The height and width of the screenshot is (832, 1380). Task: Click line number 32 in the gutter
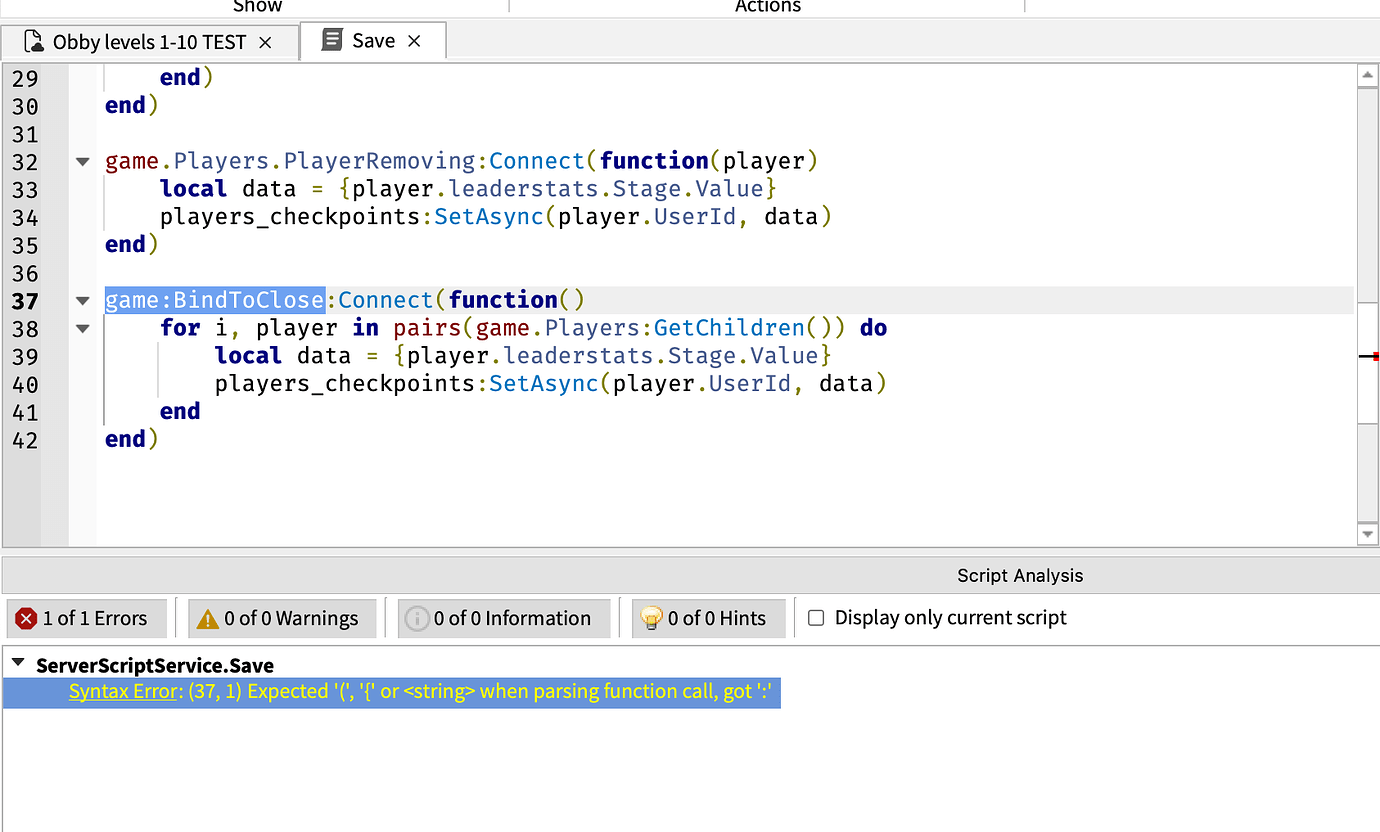[25, 161]
